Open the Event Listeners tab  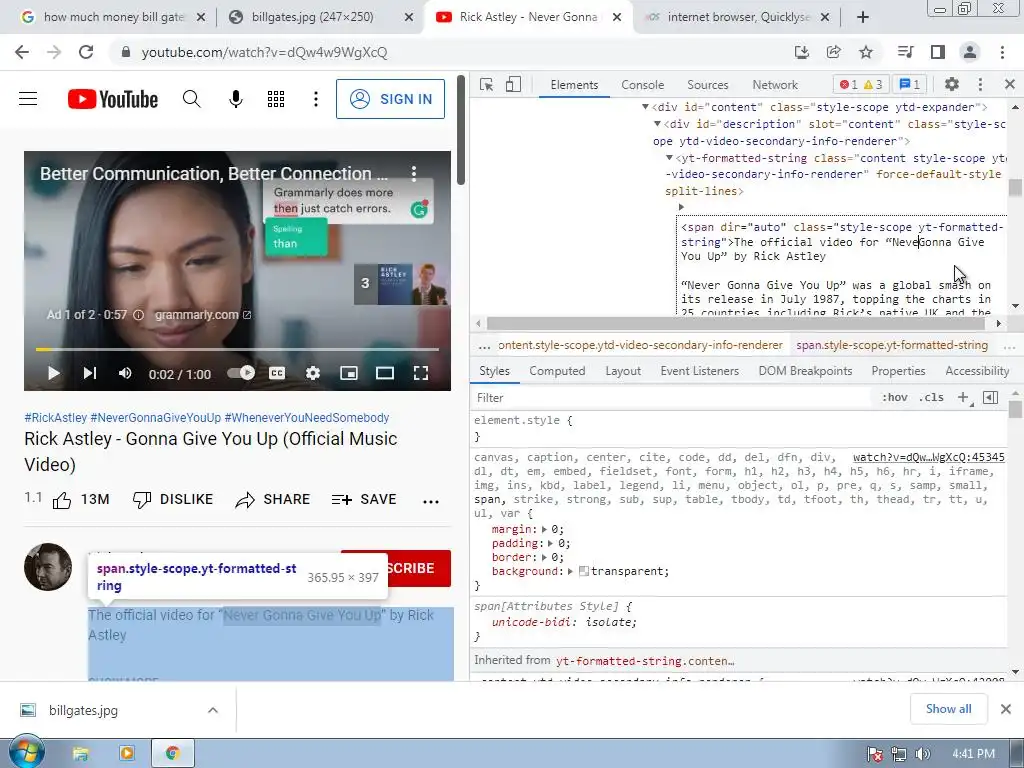click(x=699, y=371)
